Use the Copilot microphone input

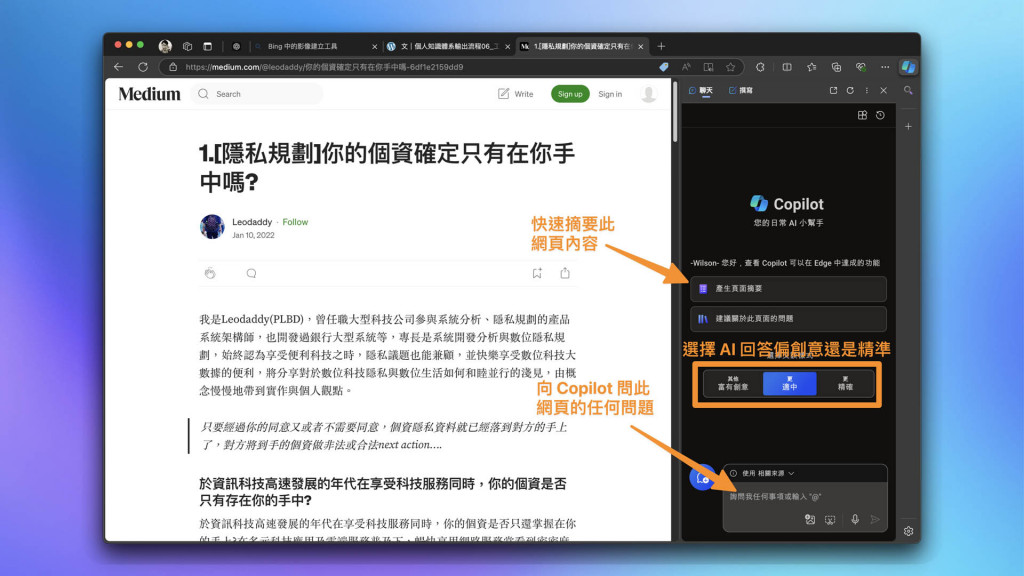point(855,520)
